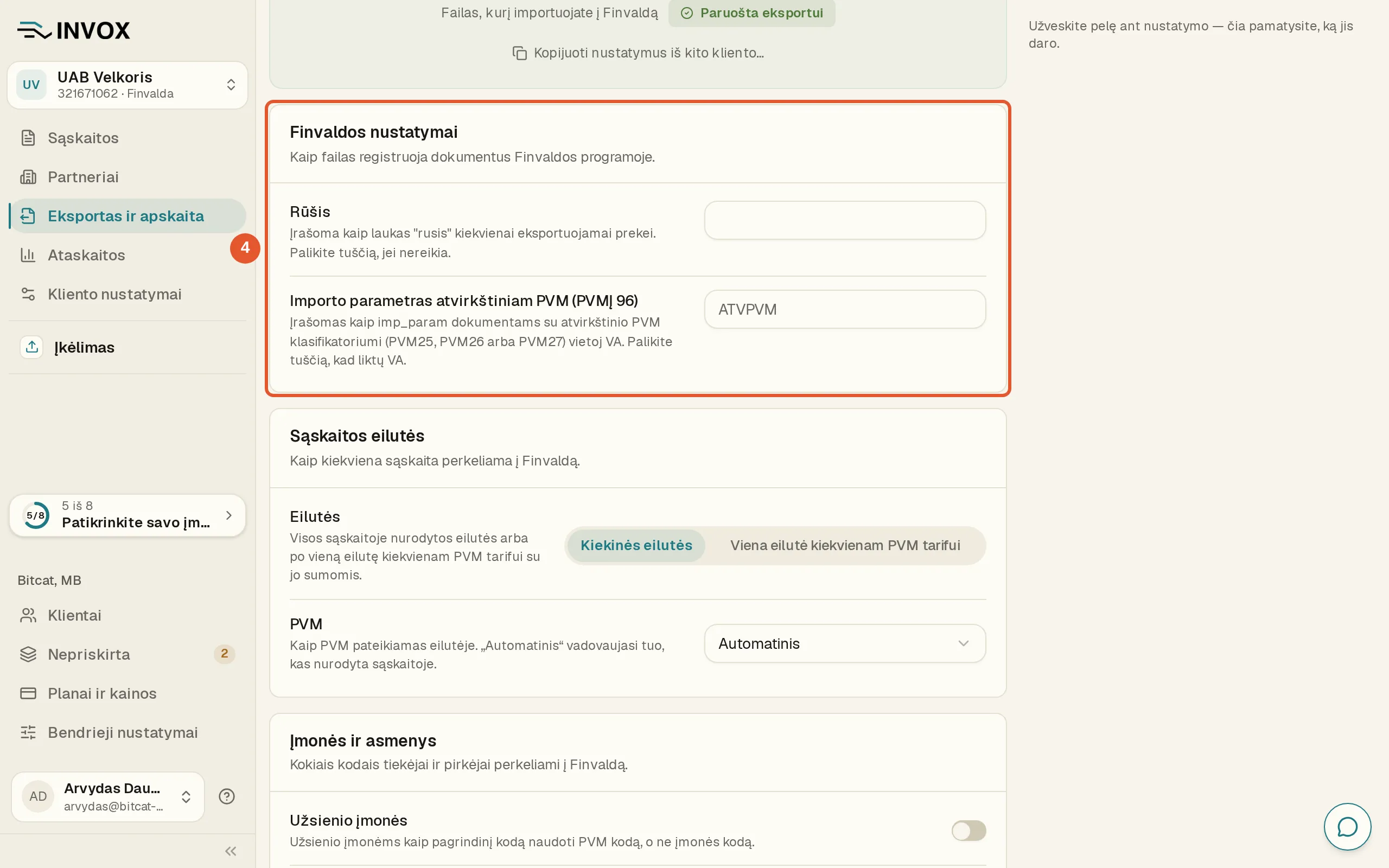1389x868 pixels.
Task: Click the Paruošta eksportui status badge
Action: point(751,13)
